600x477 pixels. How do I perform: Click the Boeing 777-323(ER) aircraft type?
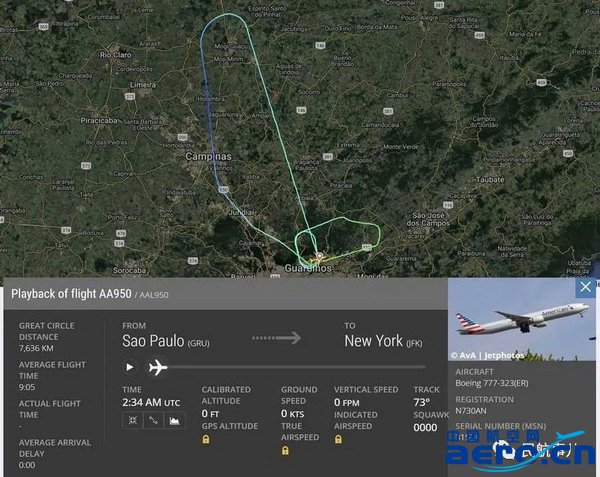coord(492,383)
